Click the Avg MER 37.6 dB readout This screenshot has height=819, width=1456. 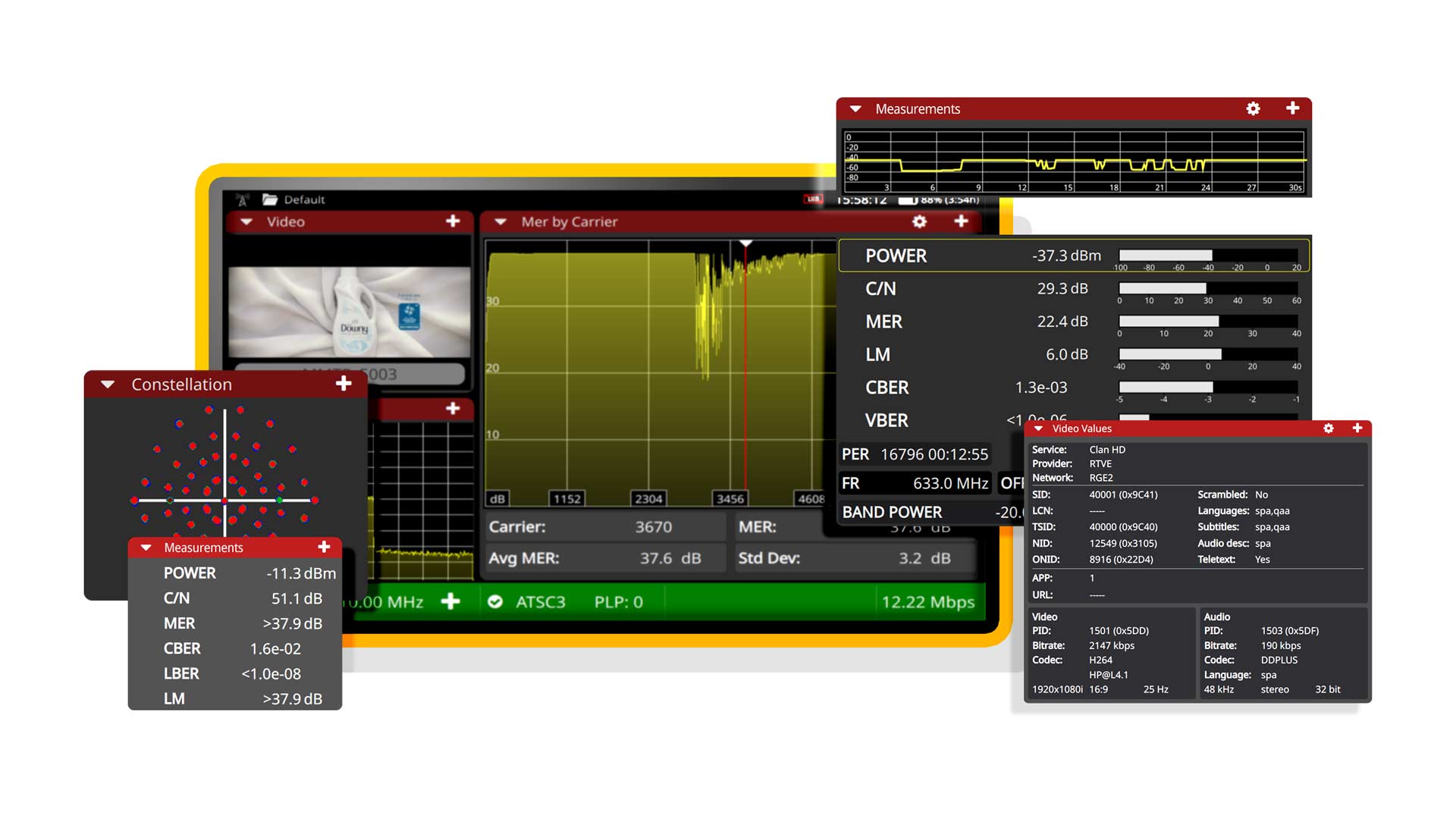tap(604, 558)
